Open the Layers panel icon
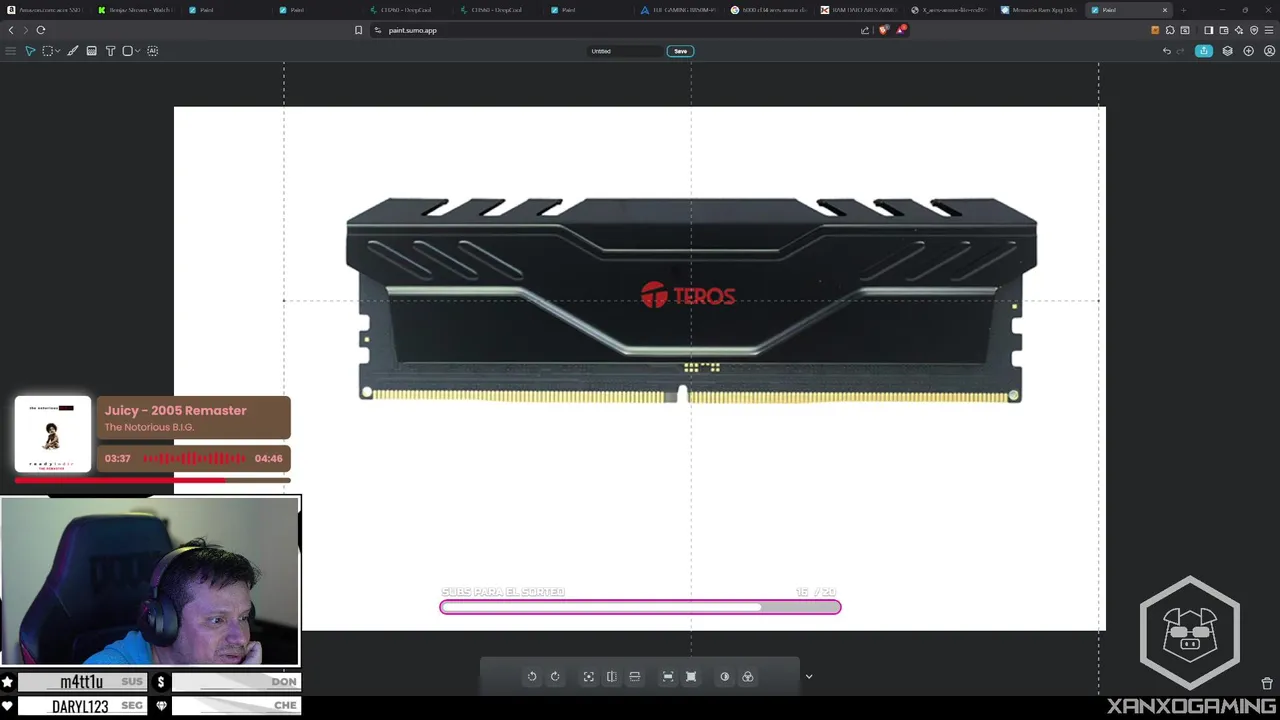This screenshot has width=1280, height=720. tap(1228, 51)
